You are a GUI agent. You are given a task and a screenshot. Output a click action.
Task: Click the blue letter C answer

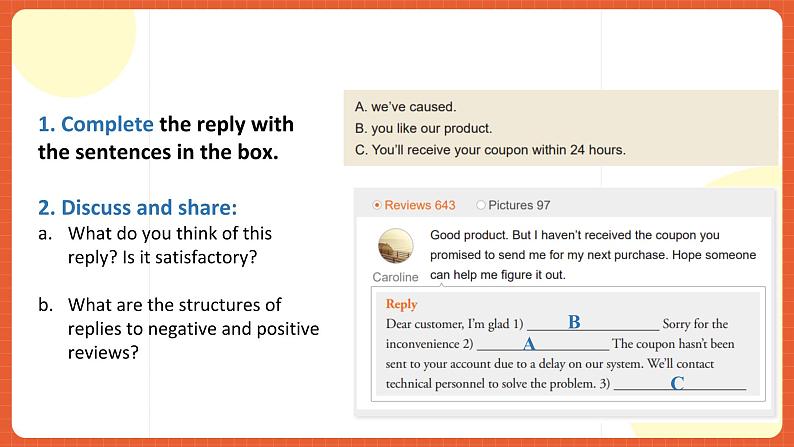coord(677,383)
